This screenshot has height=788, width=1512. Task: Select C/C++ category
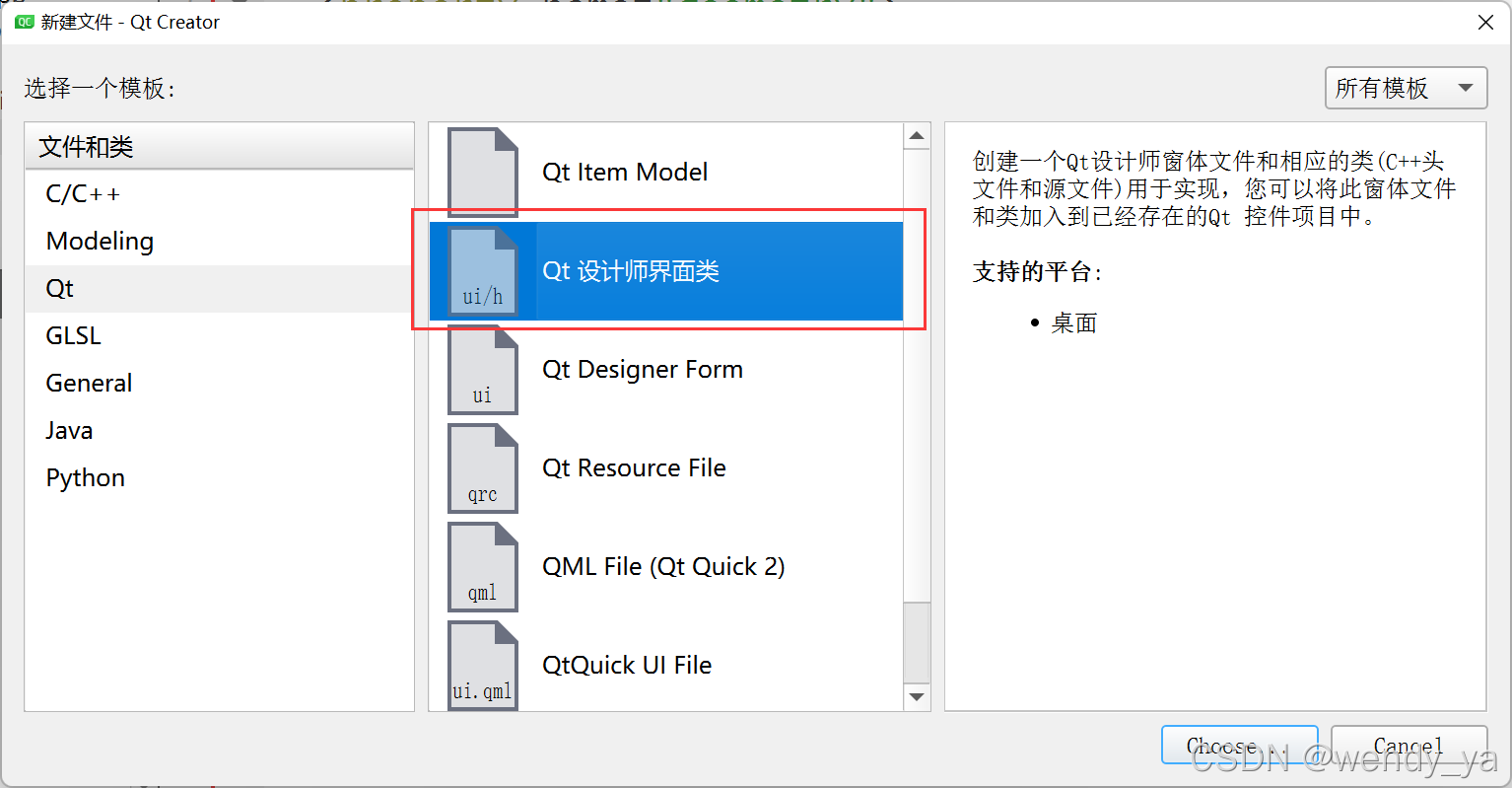(219, 193)
